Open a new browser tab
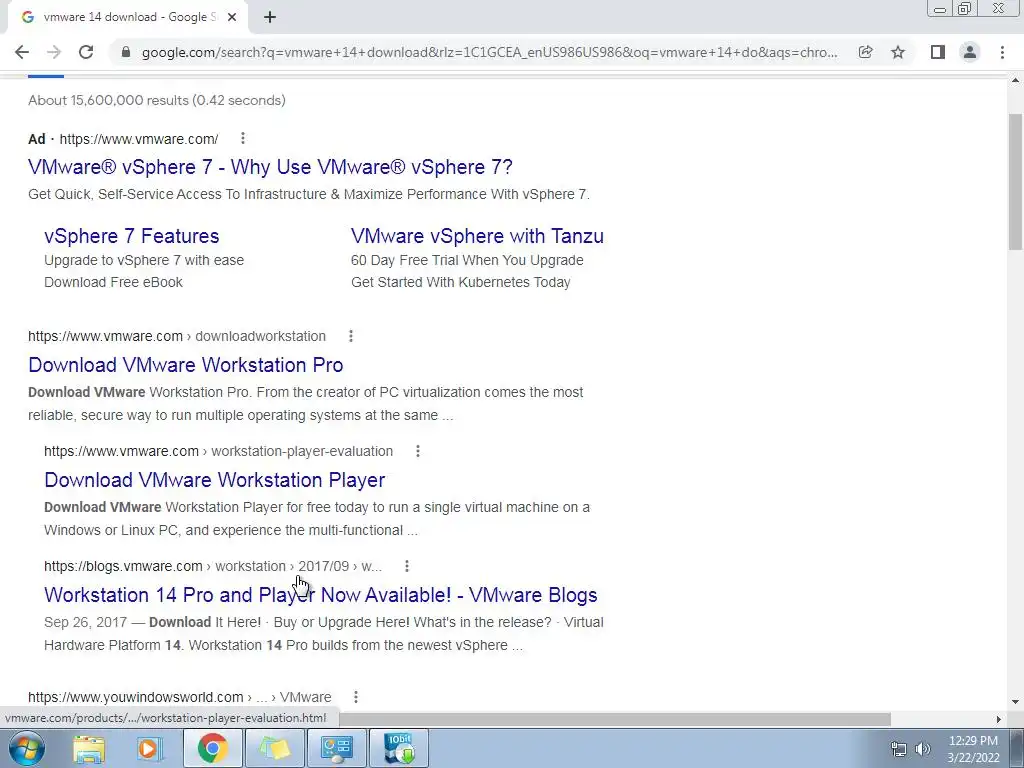Viewport: 1024px width, 768px height. (x=270, y=18)
